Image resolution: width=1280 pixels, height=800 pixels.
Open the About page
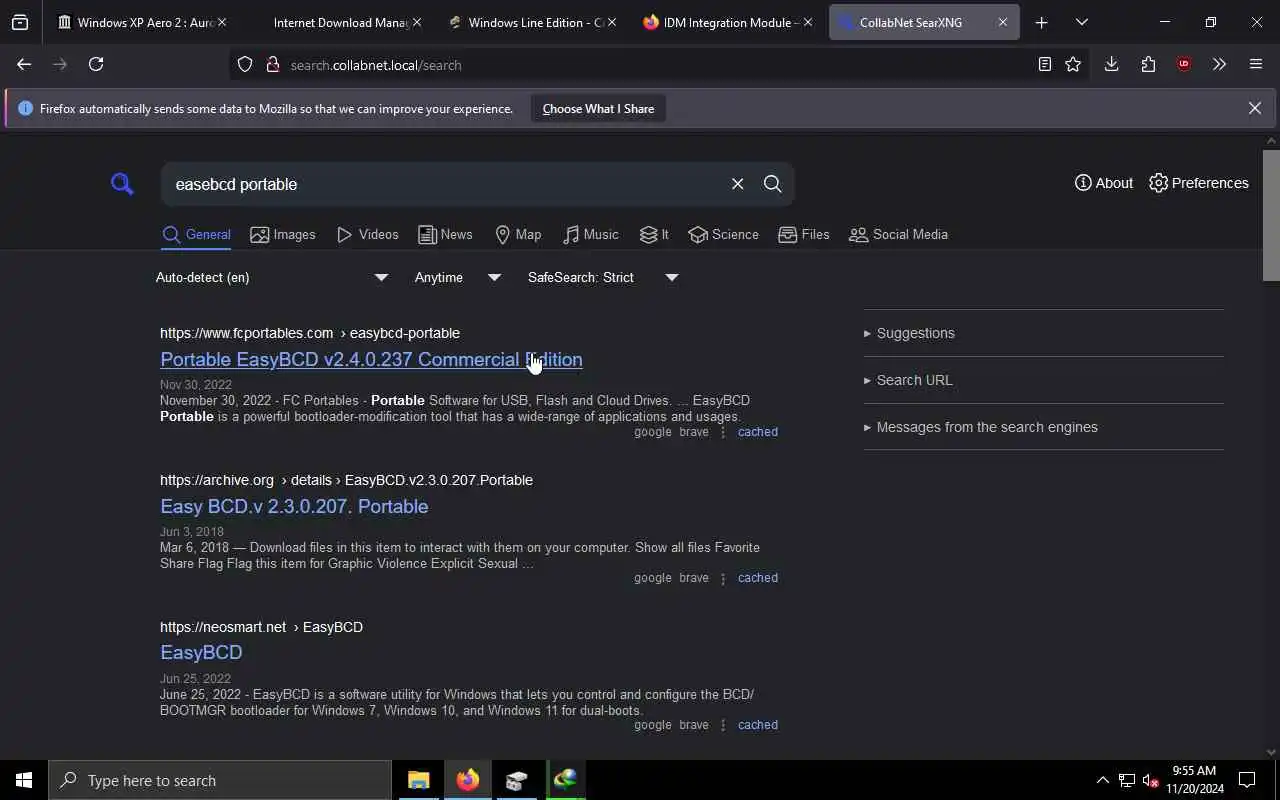tap(1104, 183)
